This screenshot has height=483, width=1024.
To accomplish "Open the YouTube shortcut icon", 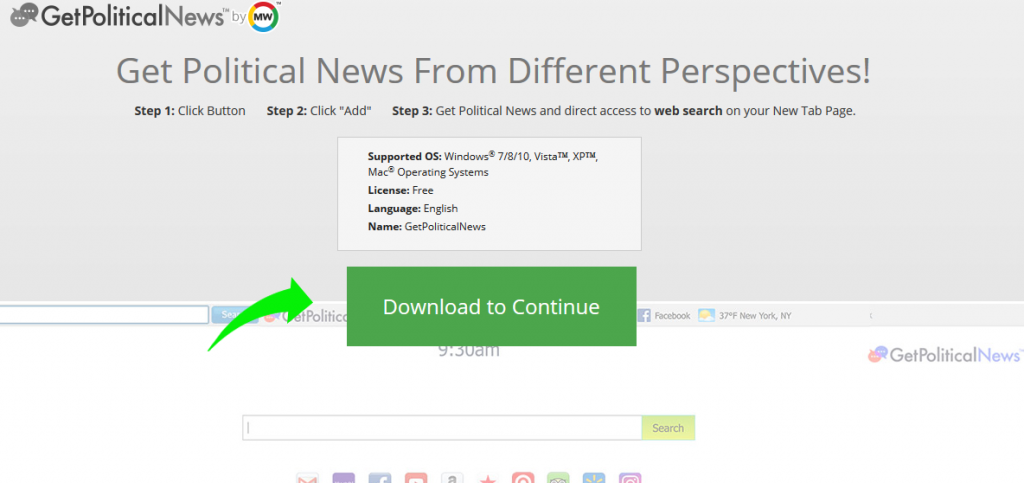I will (415, 478).
